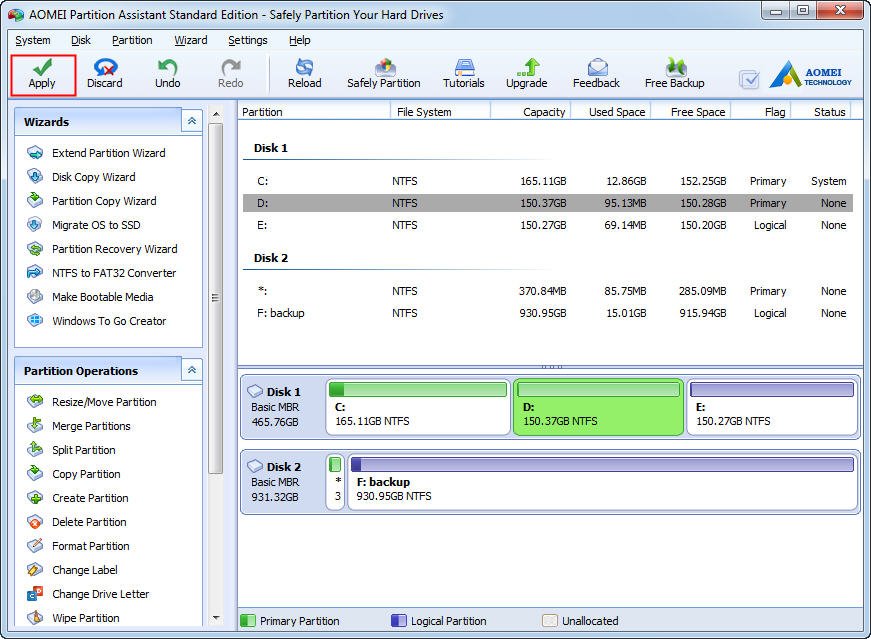Image resolution: width=871 pixels, height=639 pixels.
Task: Open the Partition menu
Action: (x=132, y=40)
